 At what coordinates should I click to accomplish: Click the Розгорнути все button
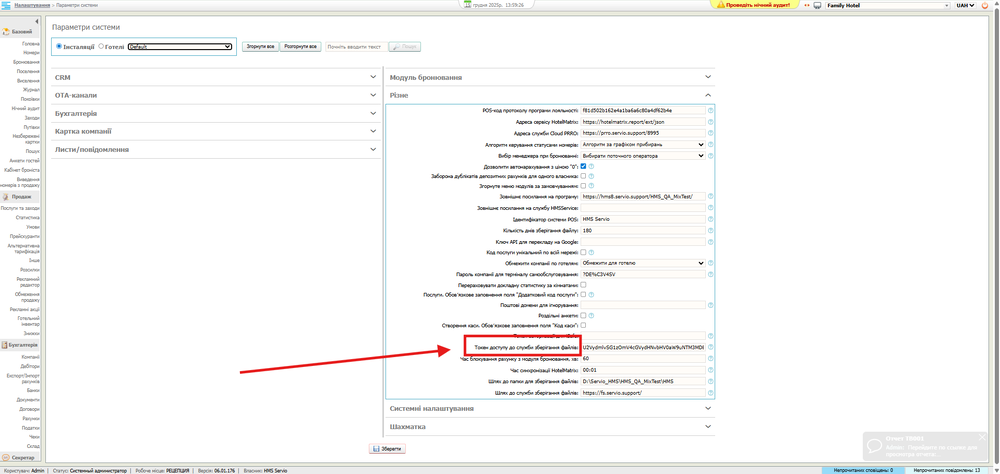tap(300, 47)
